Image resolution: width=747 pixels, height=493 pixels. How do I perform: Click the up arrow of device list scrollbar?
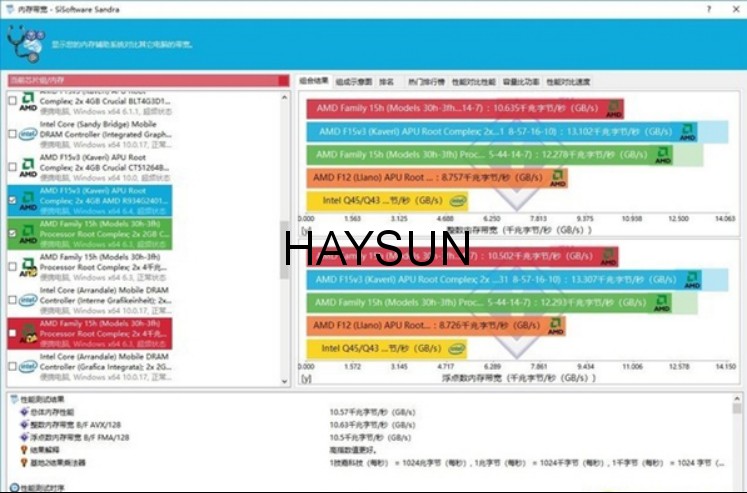click(284, 98)
